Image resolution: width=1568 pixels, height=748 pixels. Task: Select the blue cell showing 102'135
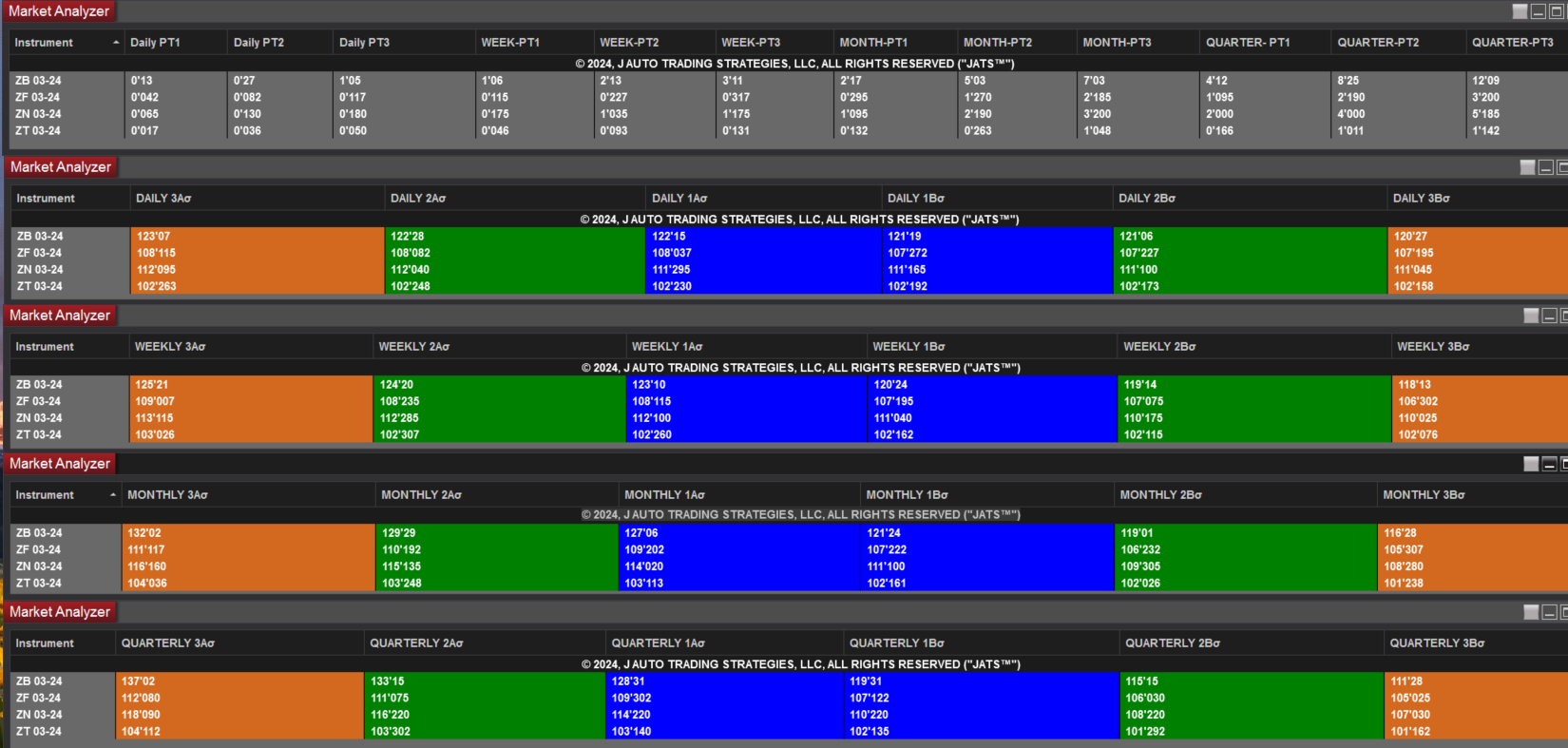tap(982, 731)
